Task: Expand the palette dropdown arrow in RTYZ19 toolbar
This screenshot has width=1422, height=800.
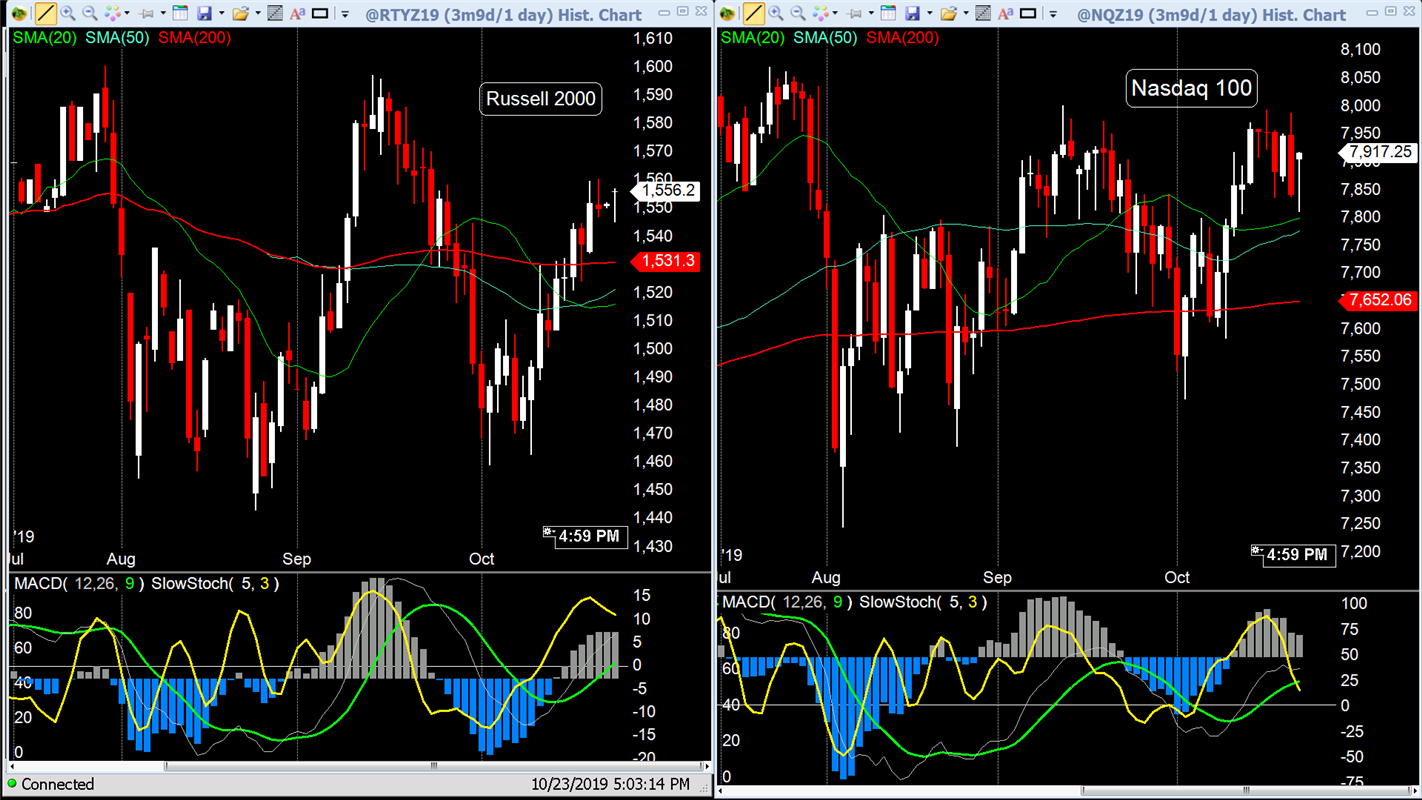Action: [127, 13]
